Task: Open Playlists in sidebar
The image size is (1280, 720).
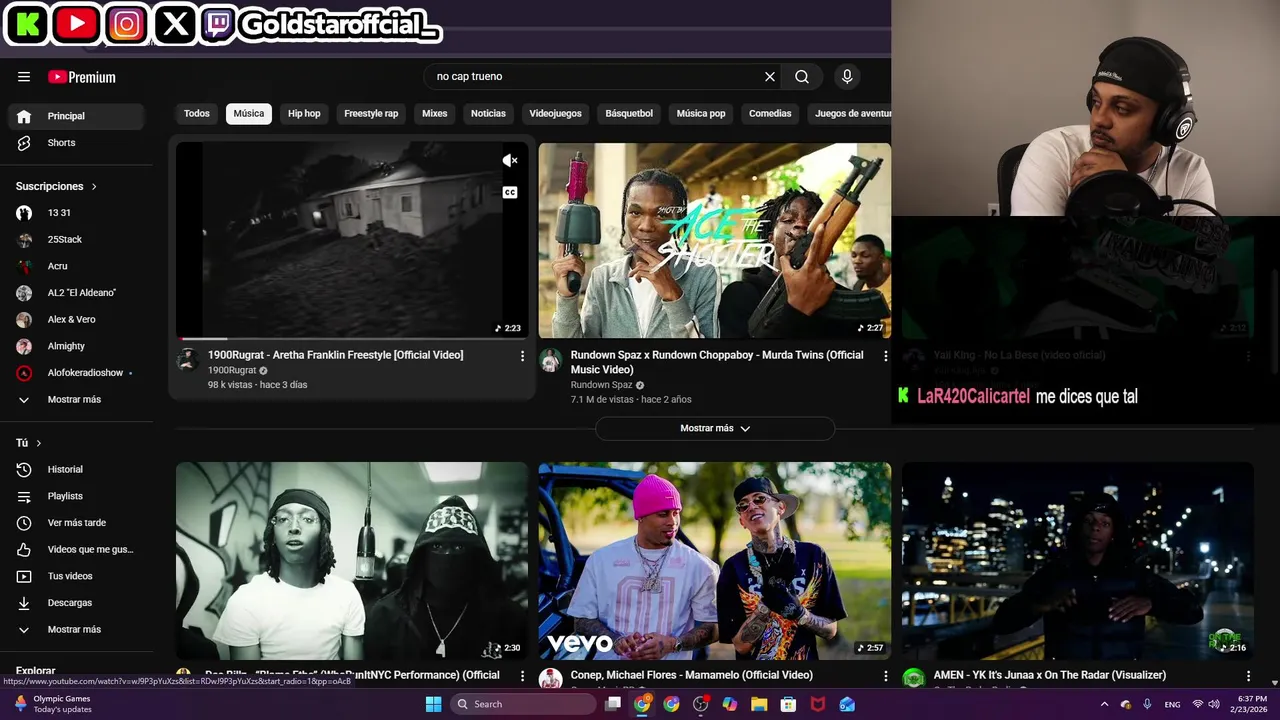Action: point(76,496)
